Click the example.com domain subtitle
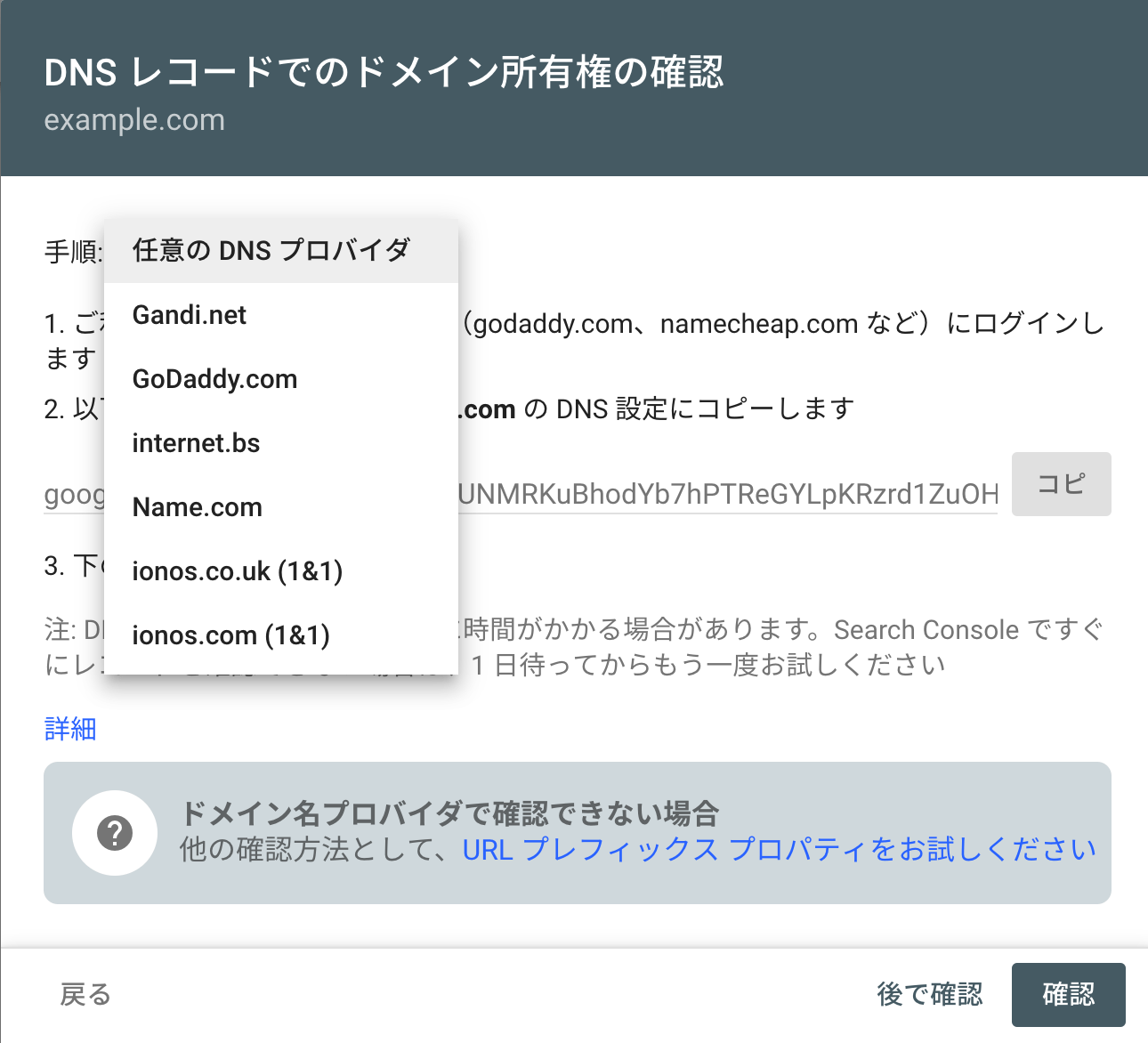This screenshot has height=1043, width=1148. [134, 120]
